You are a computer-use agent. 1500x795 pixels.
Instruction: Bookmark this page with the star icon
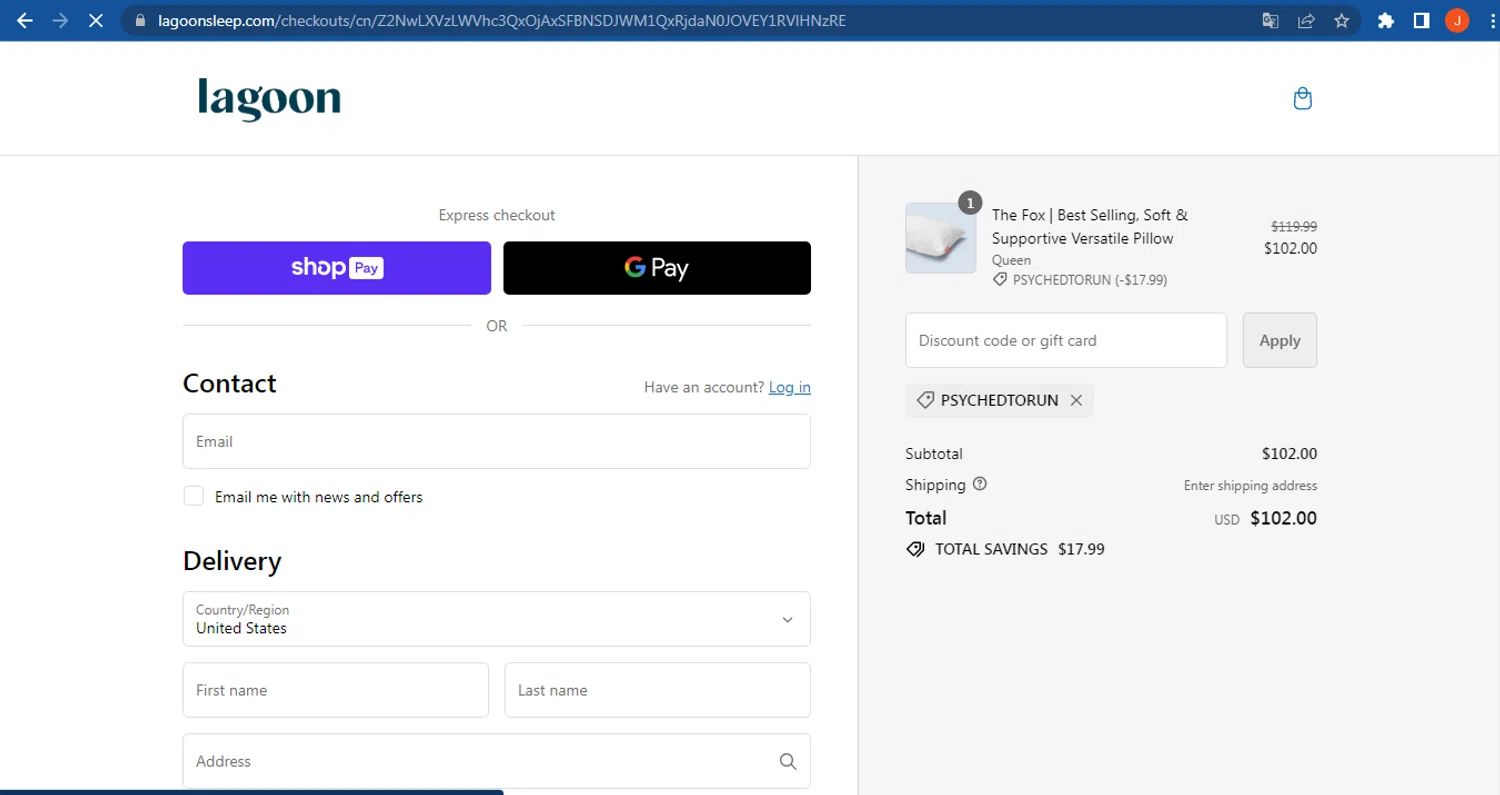point(1342,20)
